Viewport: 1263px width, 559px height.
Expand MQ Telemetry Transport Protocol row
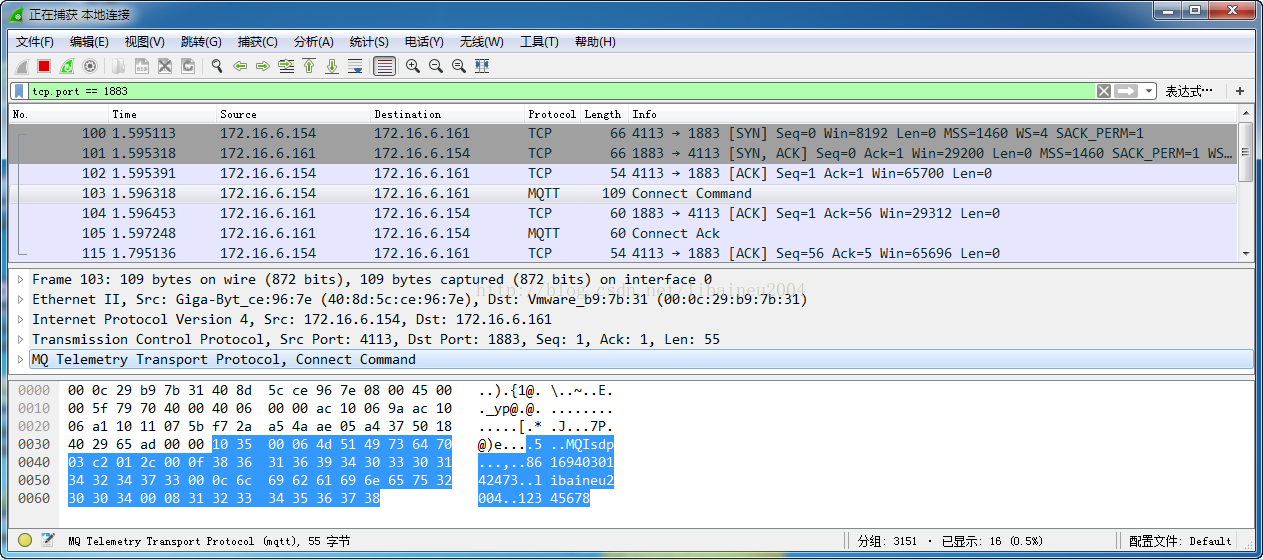click(x=21, y=359)
